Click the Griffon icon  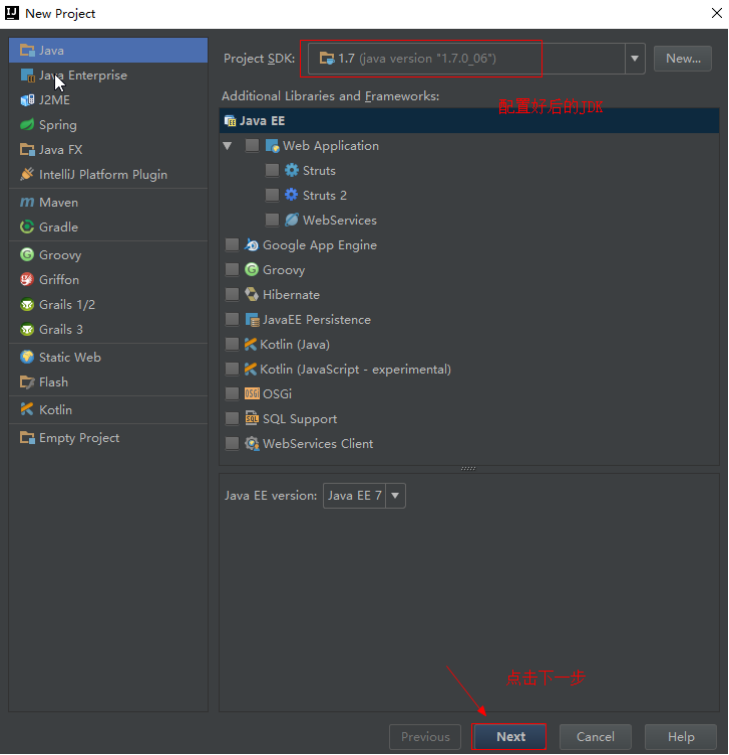coord(27,279)
